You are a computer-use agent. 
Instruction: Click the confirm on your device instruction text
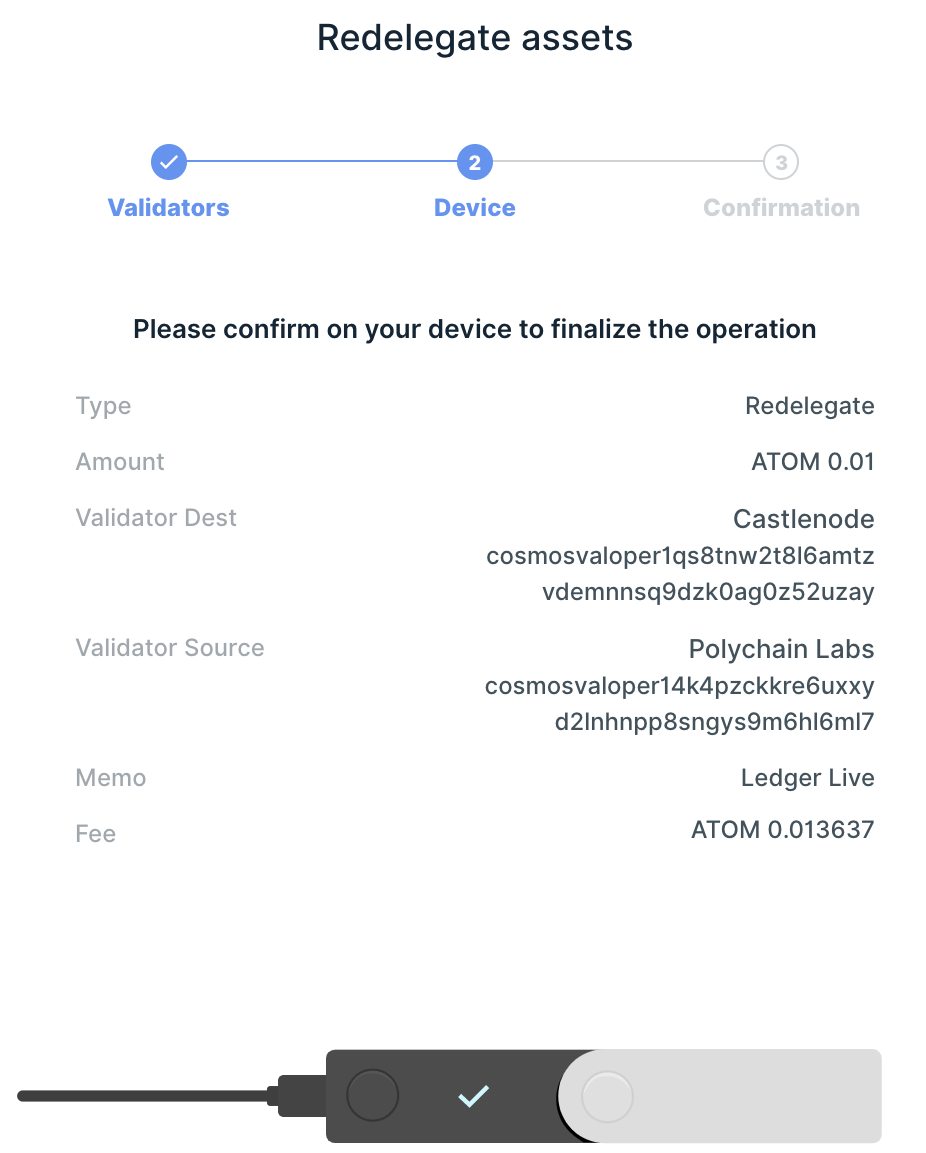tap(475, 329)
